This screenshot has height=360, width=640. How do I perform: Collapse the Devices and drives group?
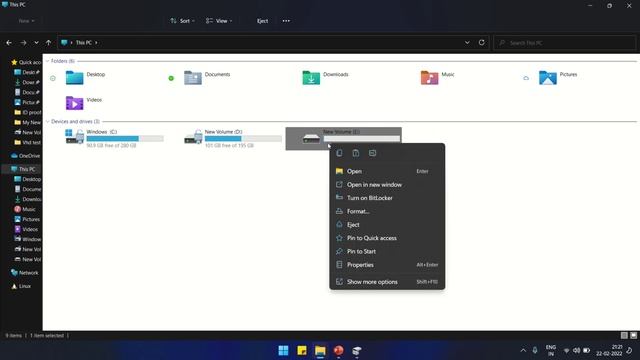pos(47,121)
